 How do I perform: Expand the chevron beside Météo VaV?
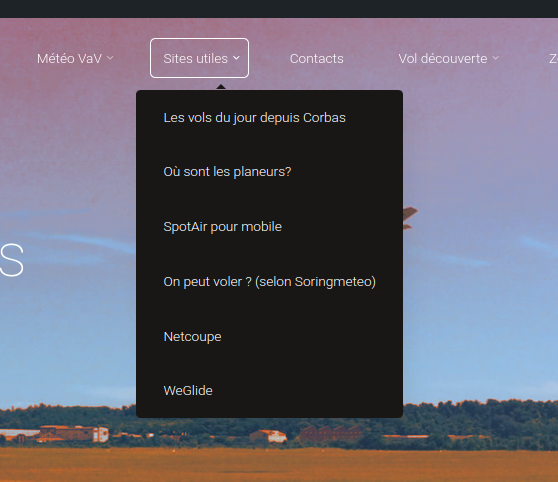pos(110,58)
